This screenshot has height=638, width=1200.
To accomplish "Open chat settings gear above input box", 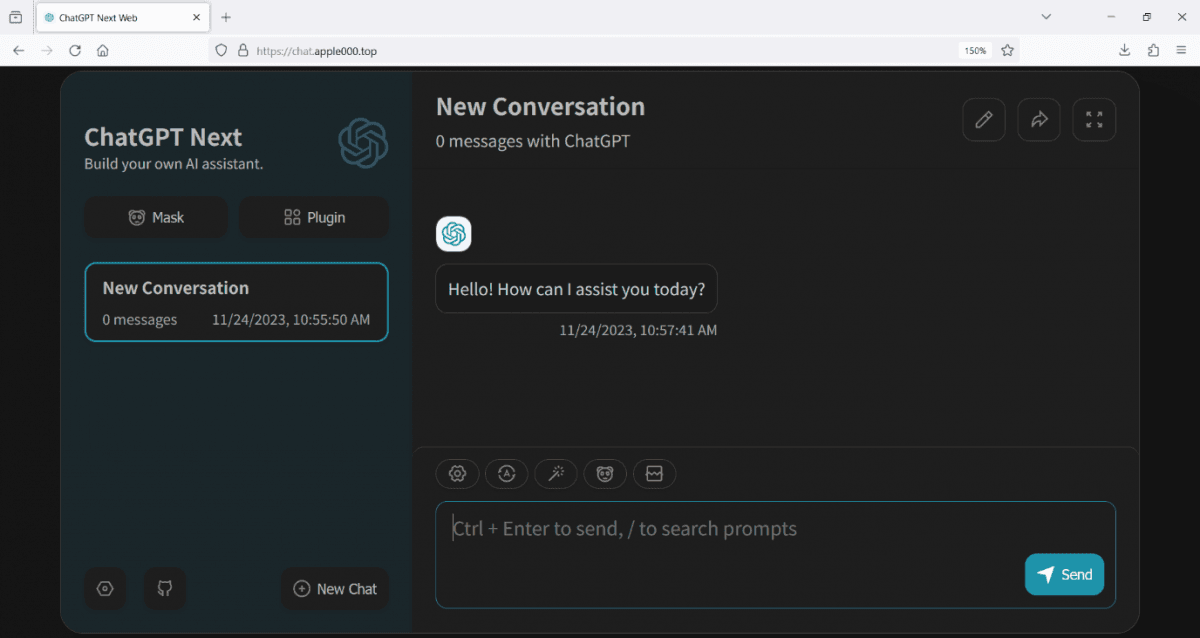I will pyautogui.click(x=458, y=474).
